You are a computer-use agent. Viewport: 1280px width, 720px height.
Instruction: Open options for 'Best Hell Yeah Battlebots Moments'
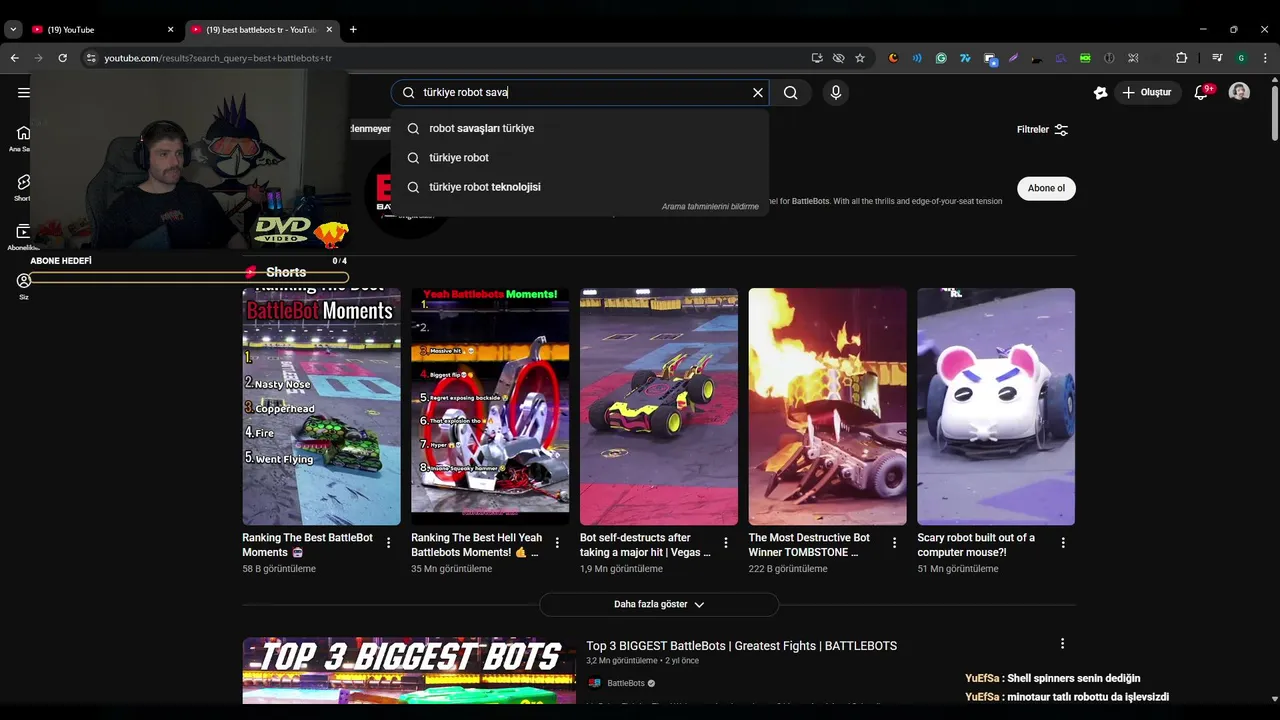point(557,543)
